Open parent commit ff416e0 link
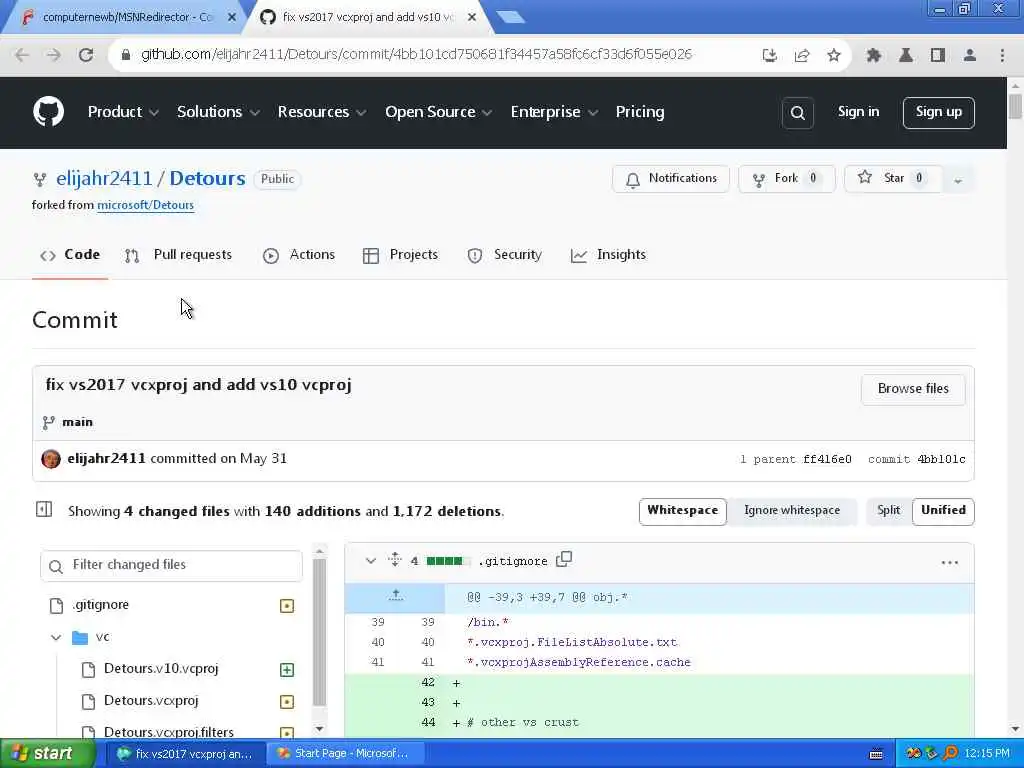Viewport: 1024px width, 768px height. click(x=827, y=459)
